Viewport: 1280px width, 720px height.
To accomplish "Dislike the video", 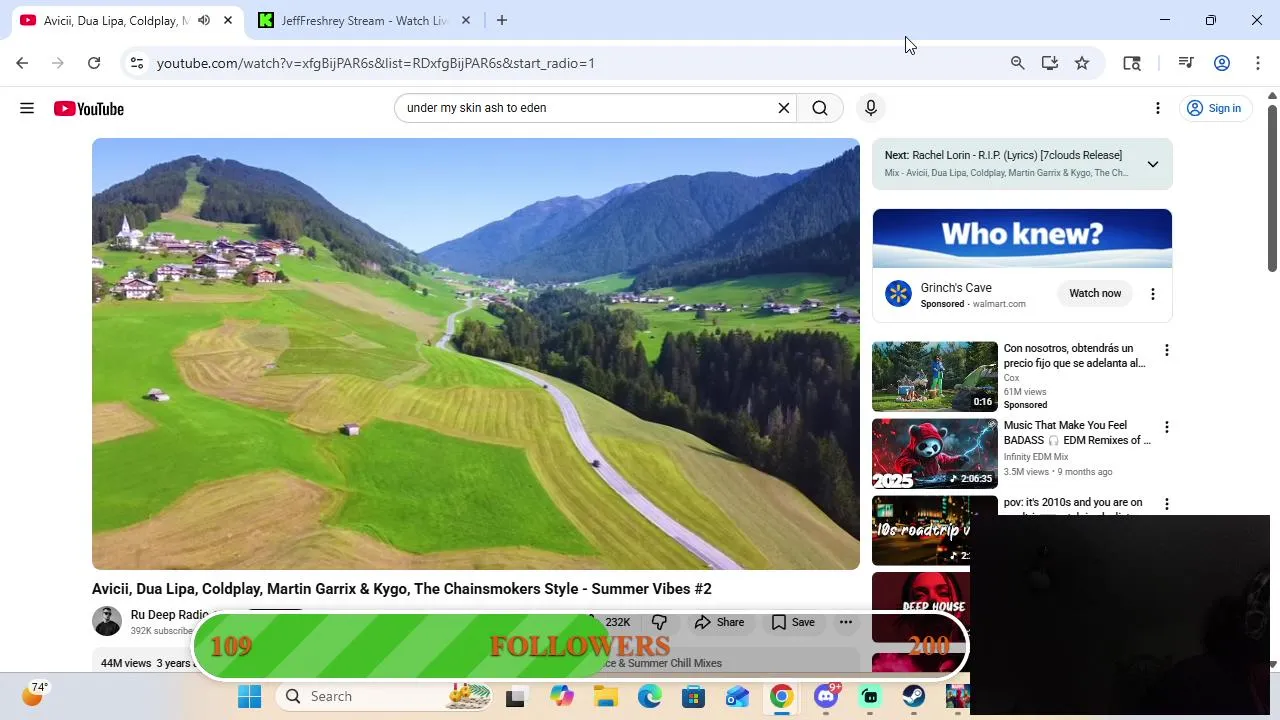I will 659,622.
